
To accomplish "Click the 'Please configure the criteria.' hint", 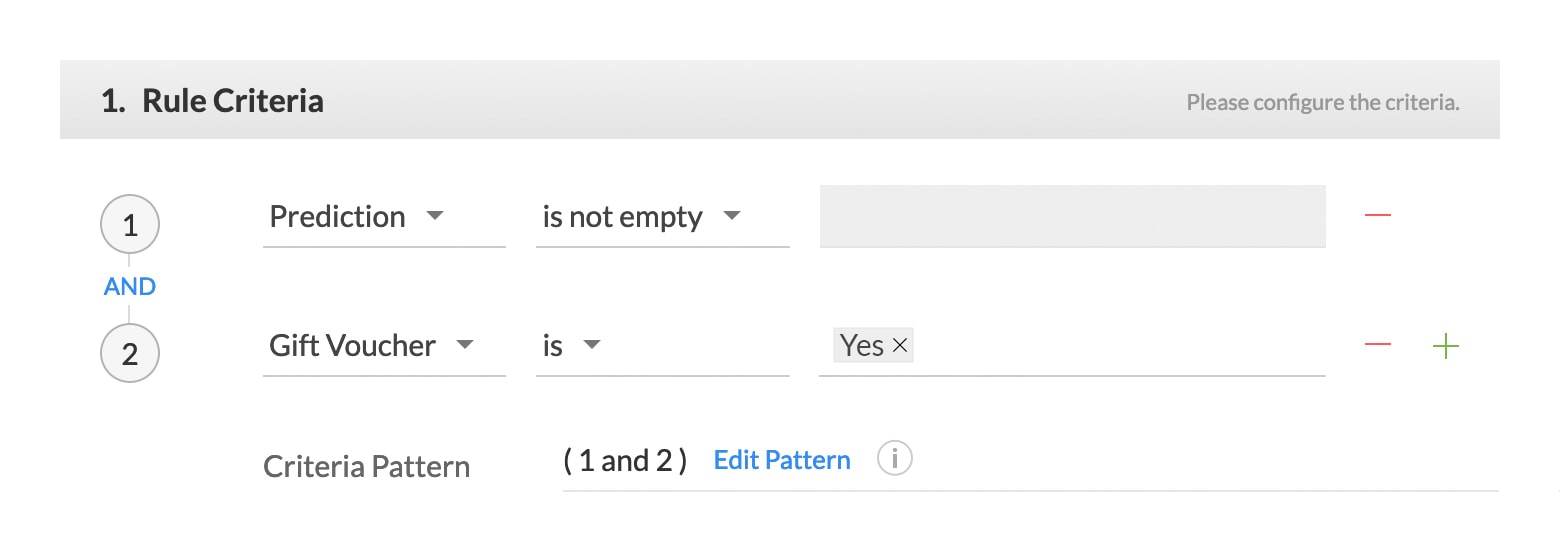I will coord(1323,102).
